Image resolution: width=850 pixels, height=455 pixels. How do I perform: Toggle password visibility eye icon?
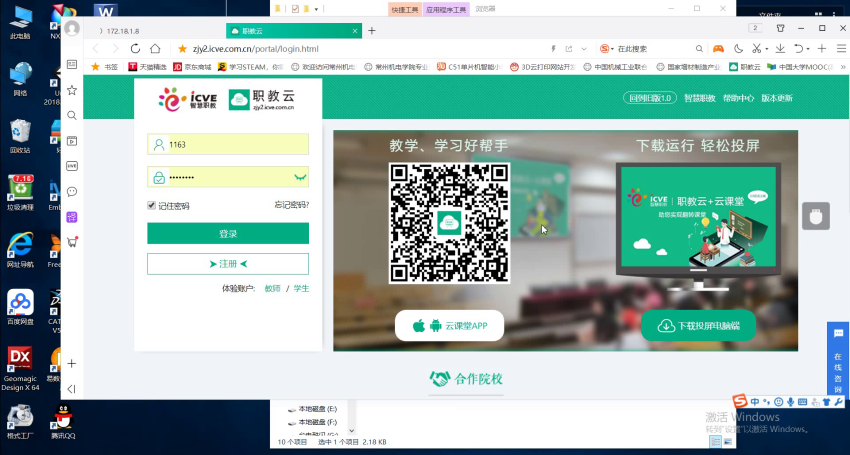300,177
